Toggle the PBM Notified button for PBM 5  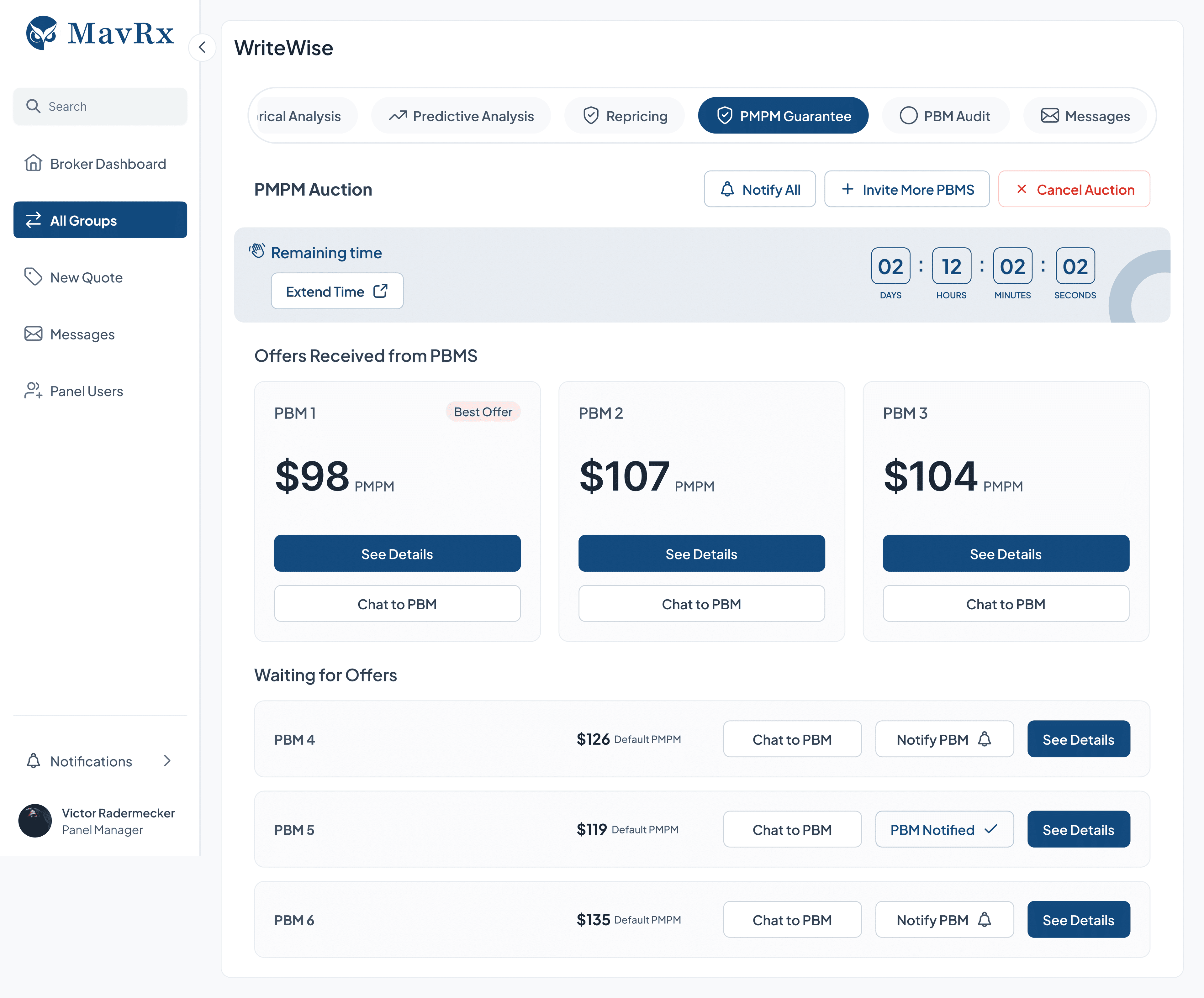tap(944, 829)
